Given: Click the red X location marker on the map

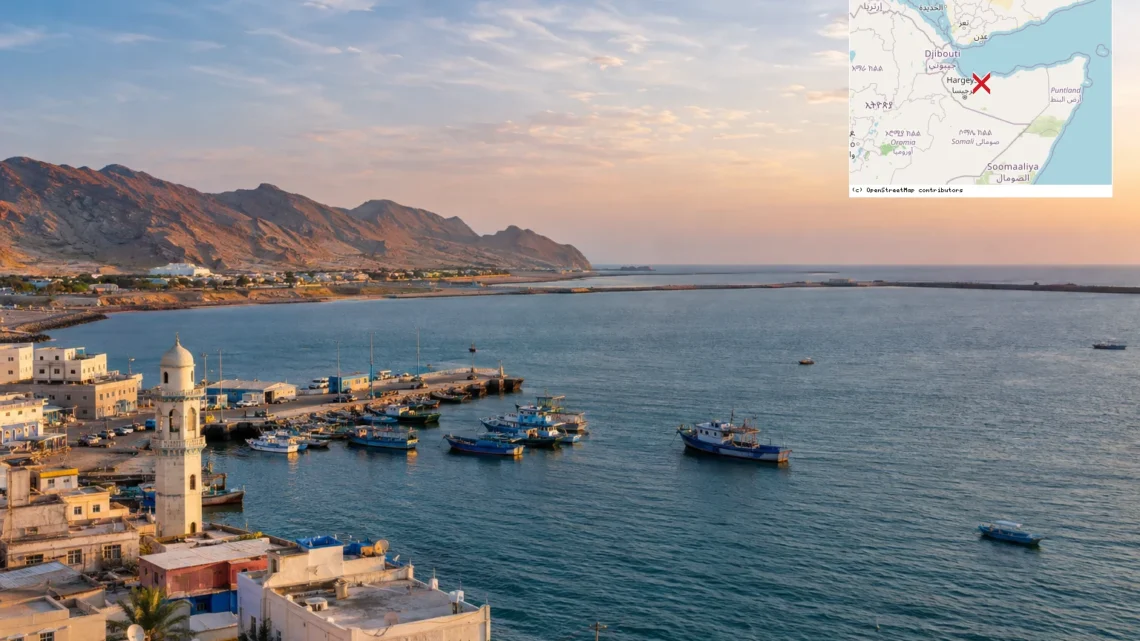Looking at the screenshot, I should [x=982, y=84].
